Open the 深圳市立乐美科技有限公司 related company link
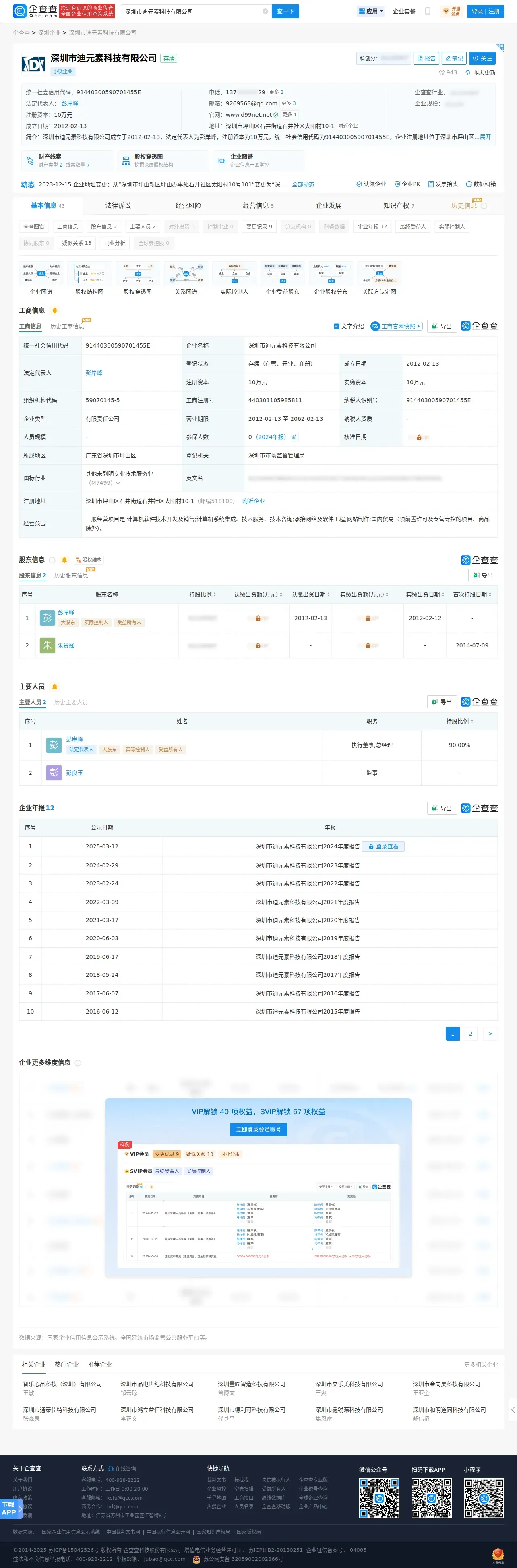Screen dimensions: 517x1568 pyautogui.click(x=349, y=1384)
